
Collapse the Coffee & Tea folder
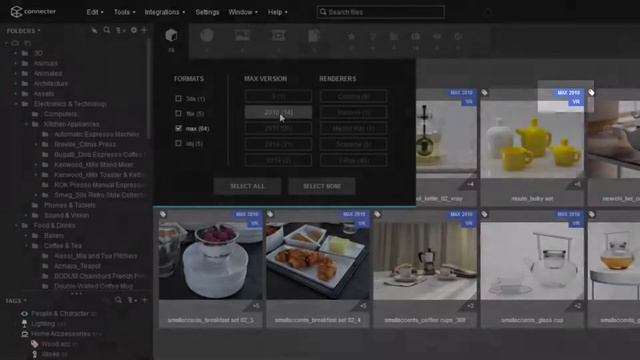pyautogui.click(x=26, y=246)
